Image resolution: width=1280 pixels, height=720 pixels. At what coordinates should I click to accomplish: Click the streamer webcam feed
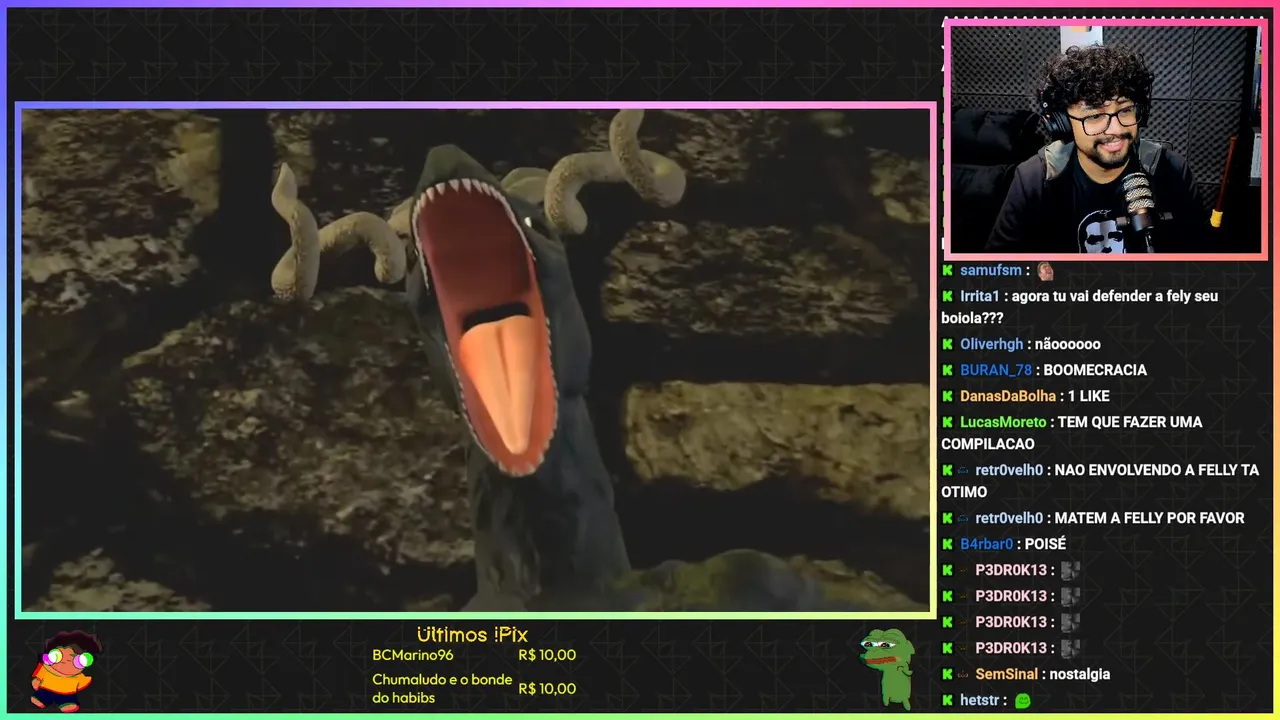(1105, 139)
